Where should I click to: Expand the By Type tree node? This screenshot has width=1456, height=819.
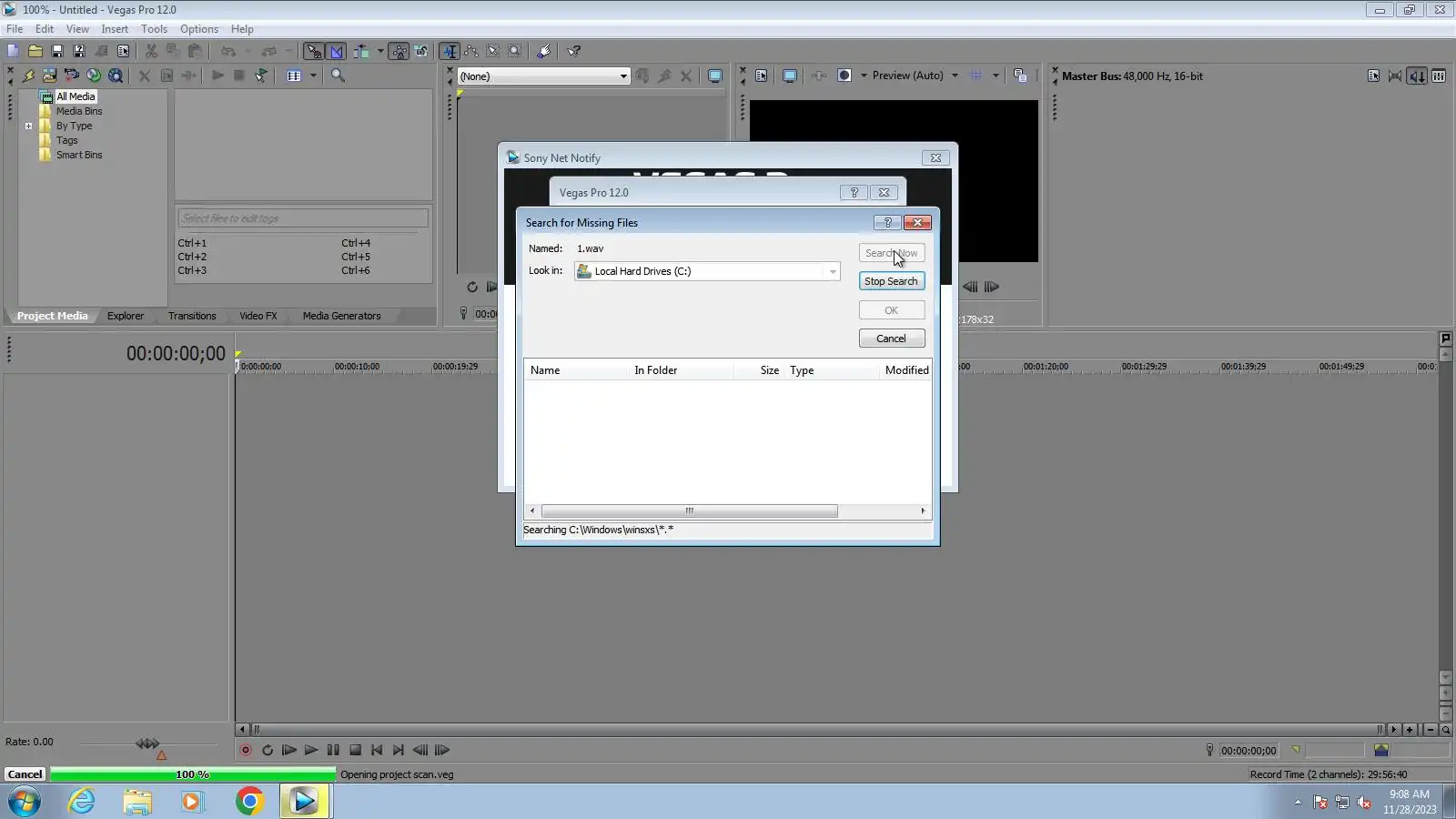pos(28,126)
